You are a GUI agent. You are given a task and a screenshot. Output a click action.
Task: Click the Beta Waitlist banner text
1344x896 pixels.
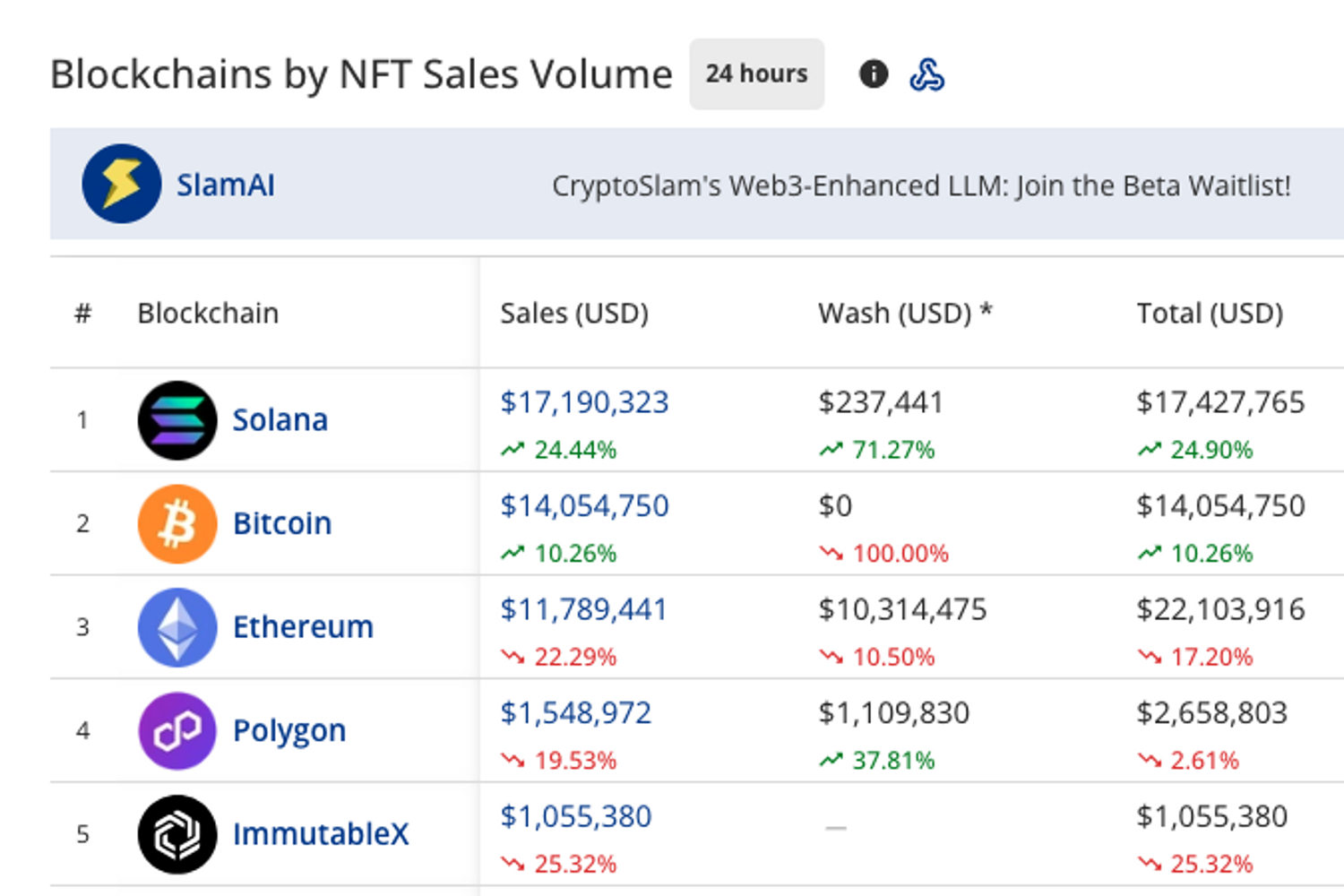920,185
